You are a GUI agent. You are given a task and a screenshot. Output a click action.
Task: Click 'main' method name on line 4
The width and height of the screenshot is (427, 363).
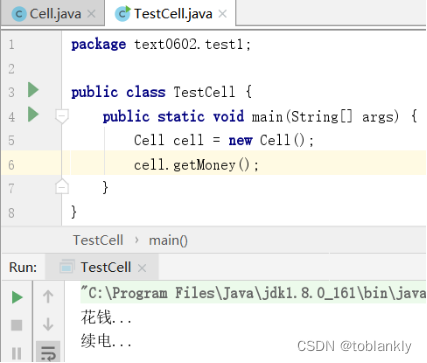tap(267, 117)
